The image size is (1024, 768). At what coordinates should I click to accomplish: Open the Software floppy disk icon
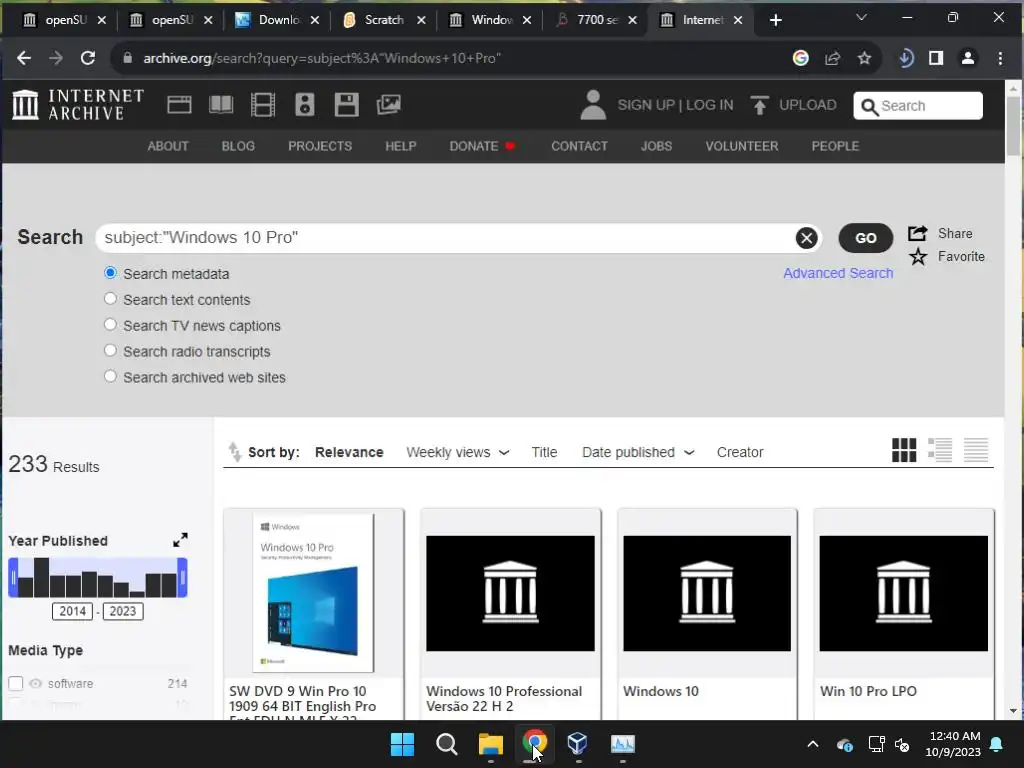pyautogui.click(x=346, y=104)
